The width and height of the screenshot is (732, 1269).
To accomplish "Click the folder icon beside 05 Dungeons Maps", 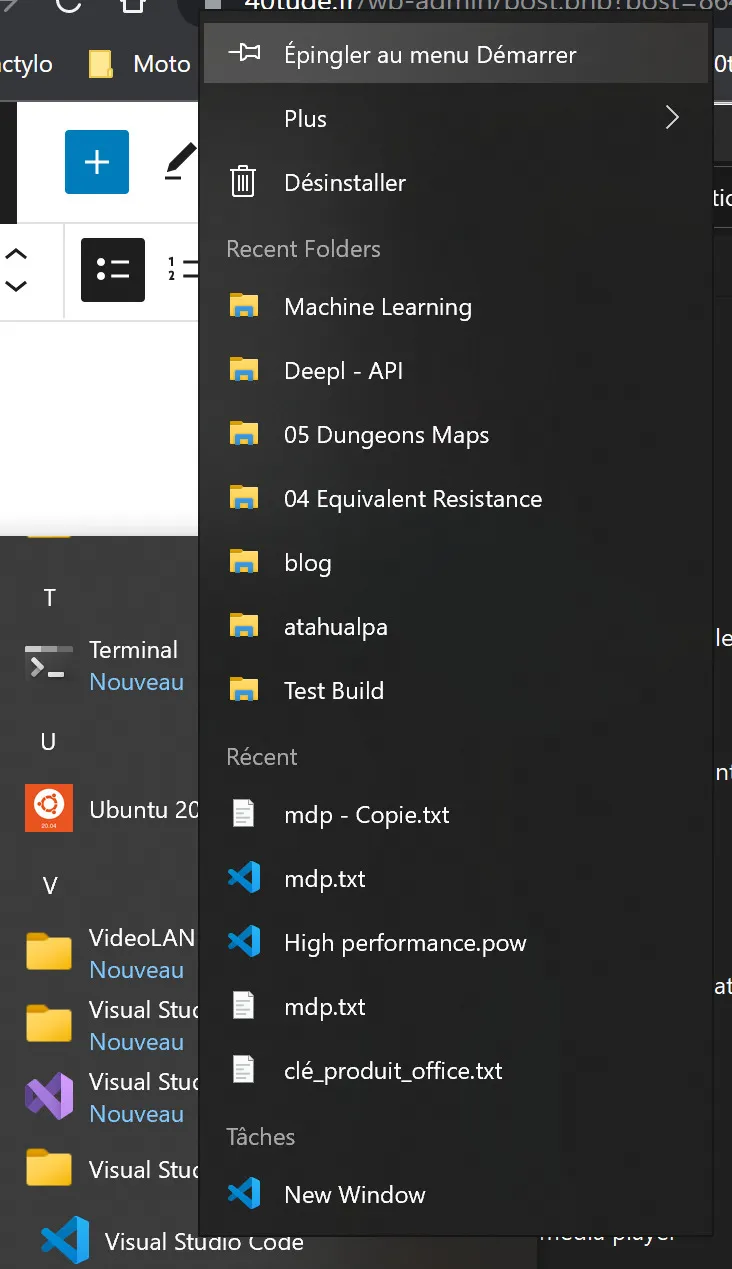I will click(x=244, y=434).
